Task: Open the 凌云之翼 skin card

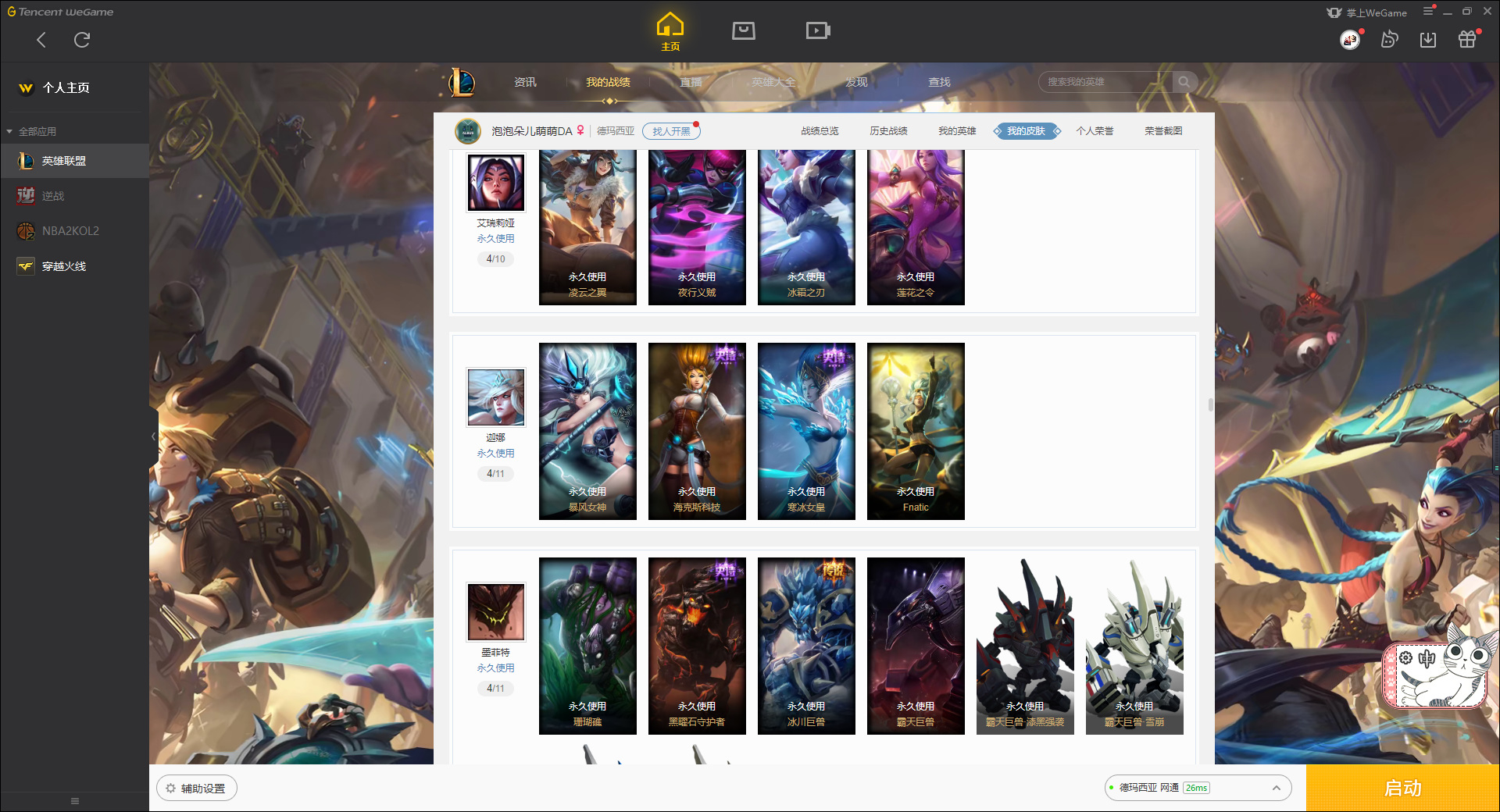Action: point(587,227)
